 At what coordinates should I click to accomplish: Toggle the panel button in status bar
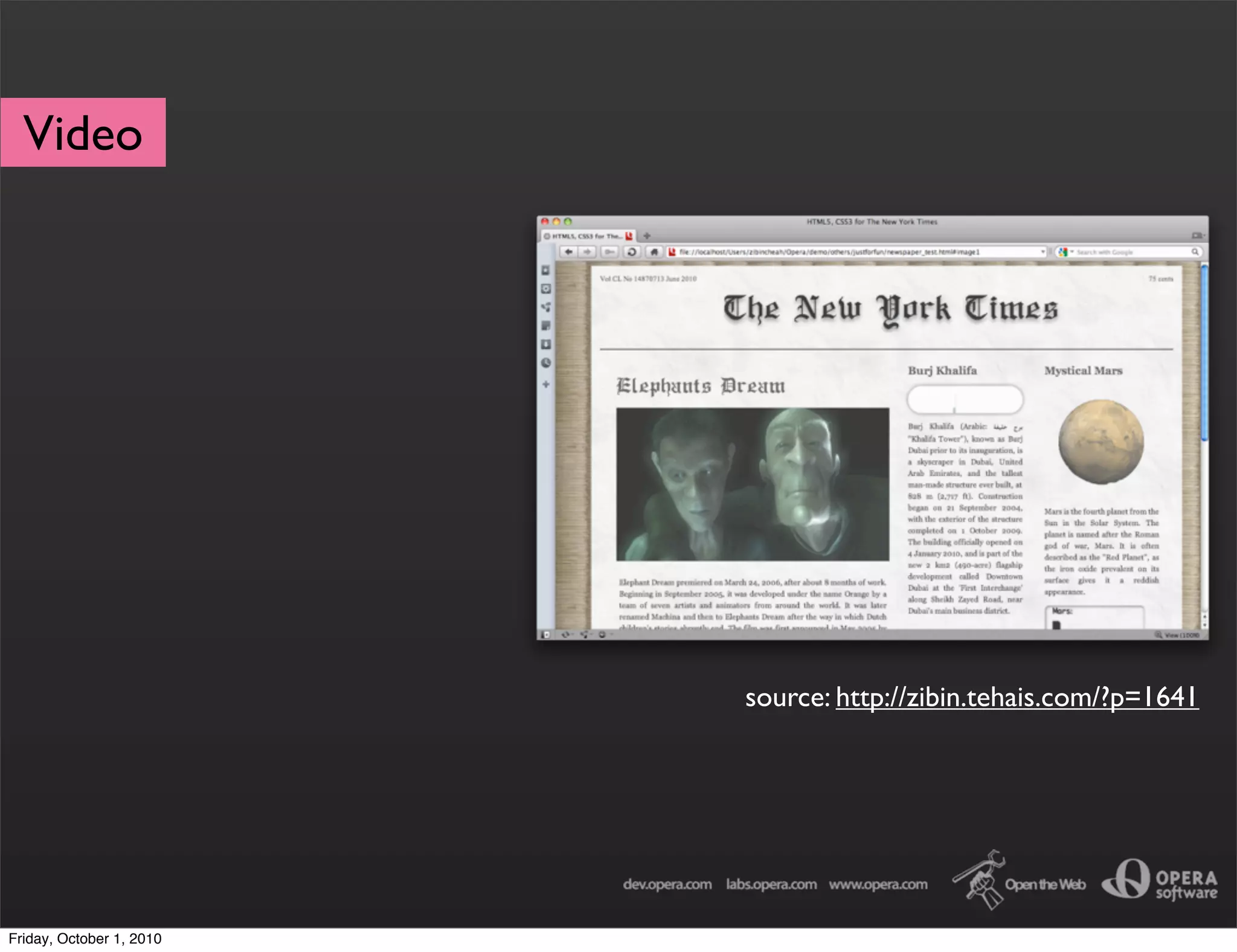(x=545, y=634)
